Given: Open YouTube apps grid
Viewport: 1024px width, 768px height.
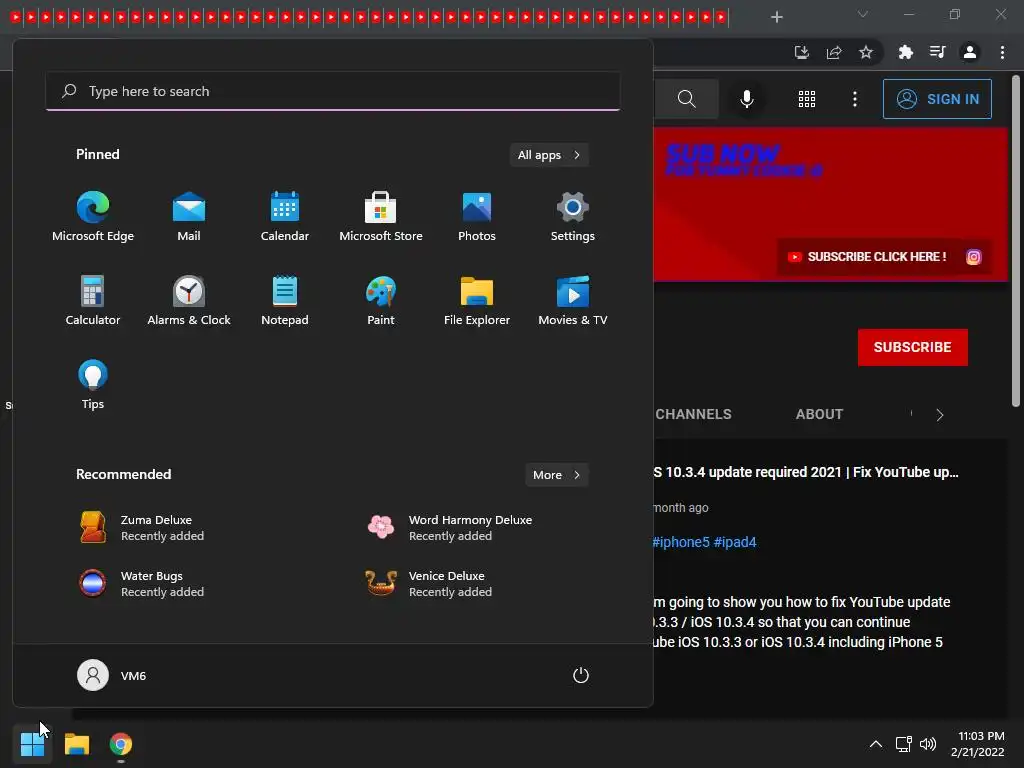Looking at the screenshot, I should [807, 99].
